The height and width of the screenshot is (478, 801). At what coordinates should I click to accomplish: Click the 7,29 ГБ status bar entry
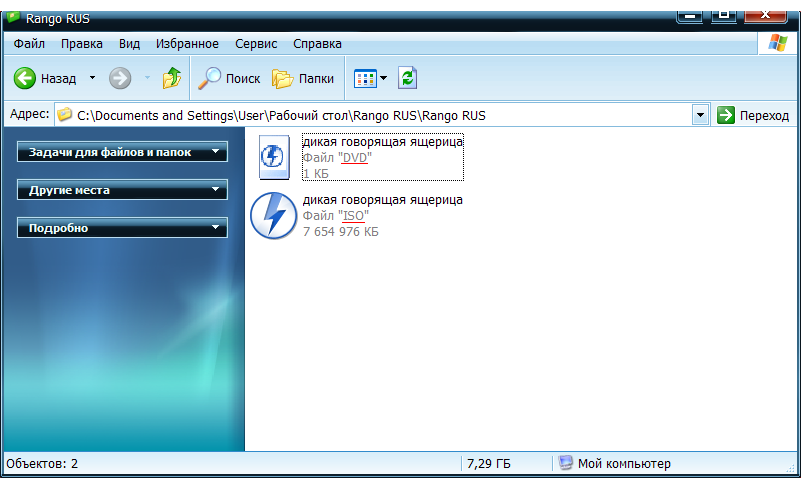pyautogui.click(x=488, y=464)
